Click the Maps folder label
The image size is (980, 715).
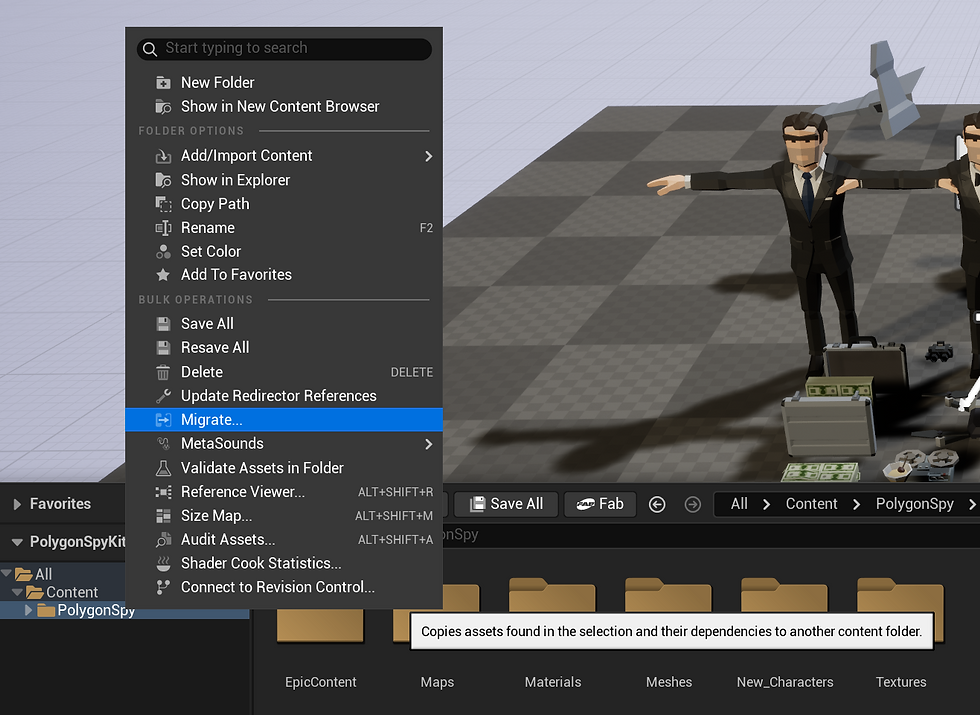[437, 682]
